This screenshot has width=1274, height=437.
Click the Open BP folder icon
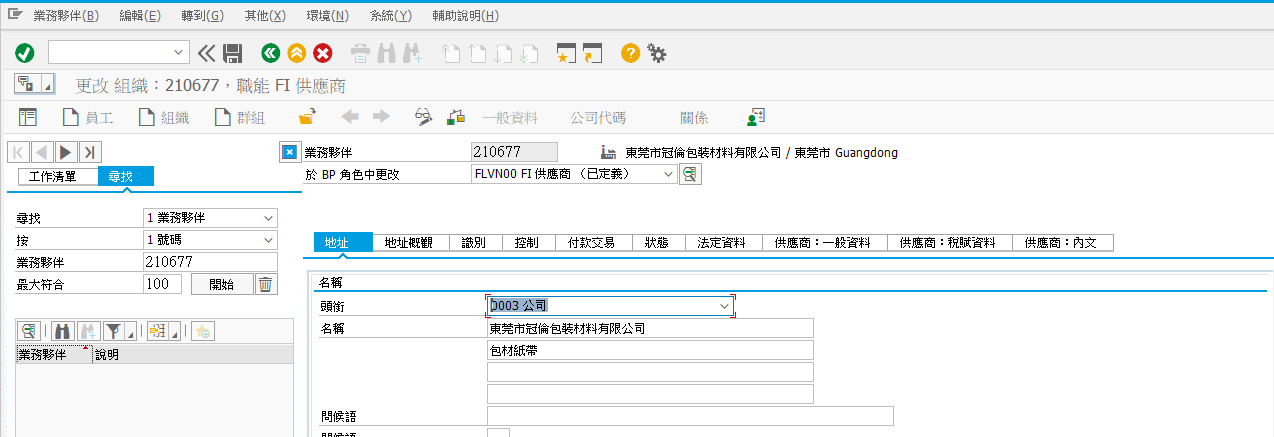point(308,117)
